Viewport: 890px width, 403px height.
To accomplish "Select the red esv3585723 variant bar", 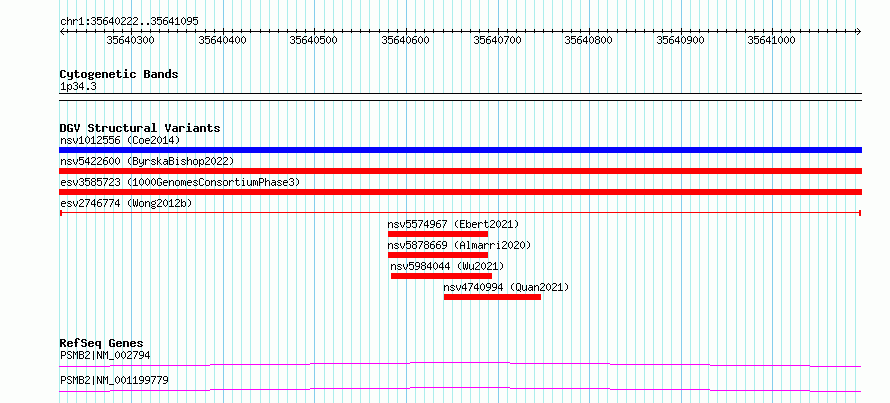I will tap(460, 192).
